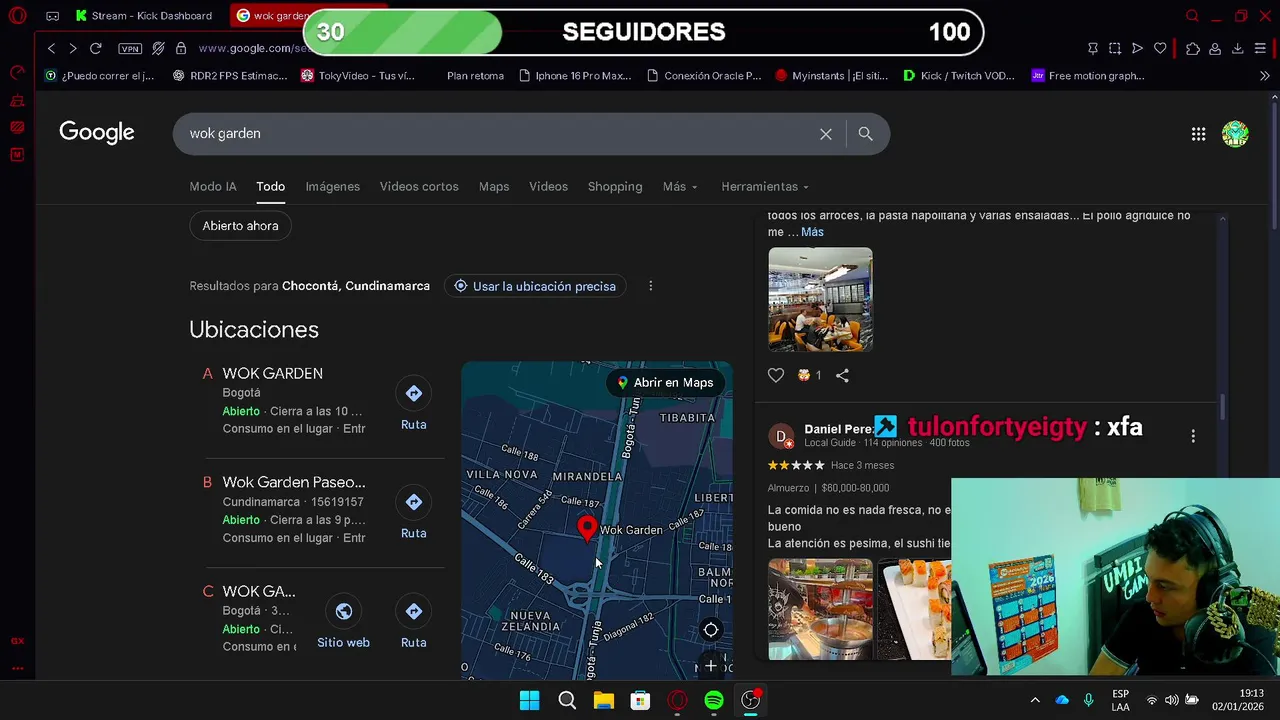
Task: Reload the current page
Action: coord(96,48)
